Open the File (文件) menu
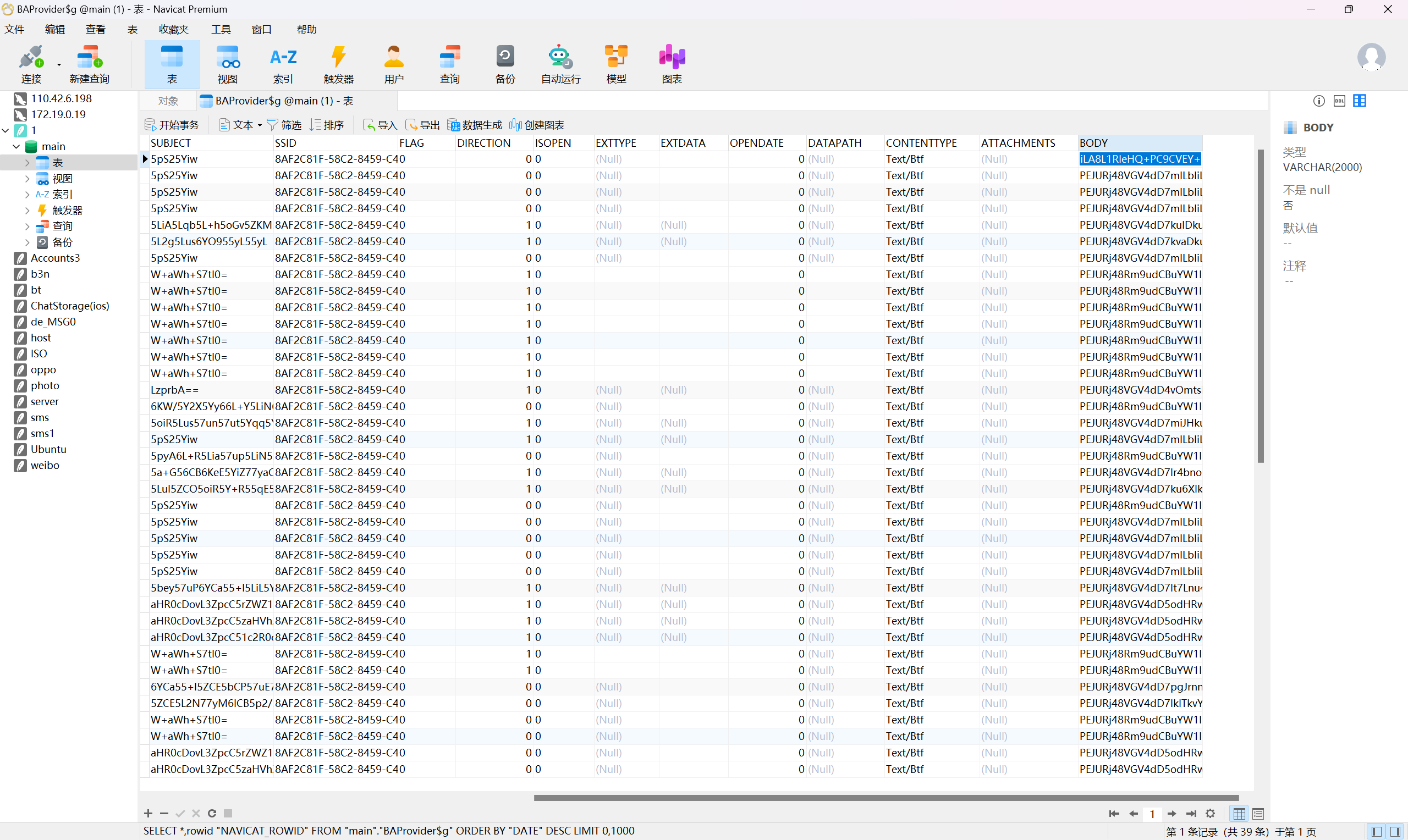The image size is (1408, 840). (x=14, y=30)
